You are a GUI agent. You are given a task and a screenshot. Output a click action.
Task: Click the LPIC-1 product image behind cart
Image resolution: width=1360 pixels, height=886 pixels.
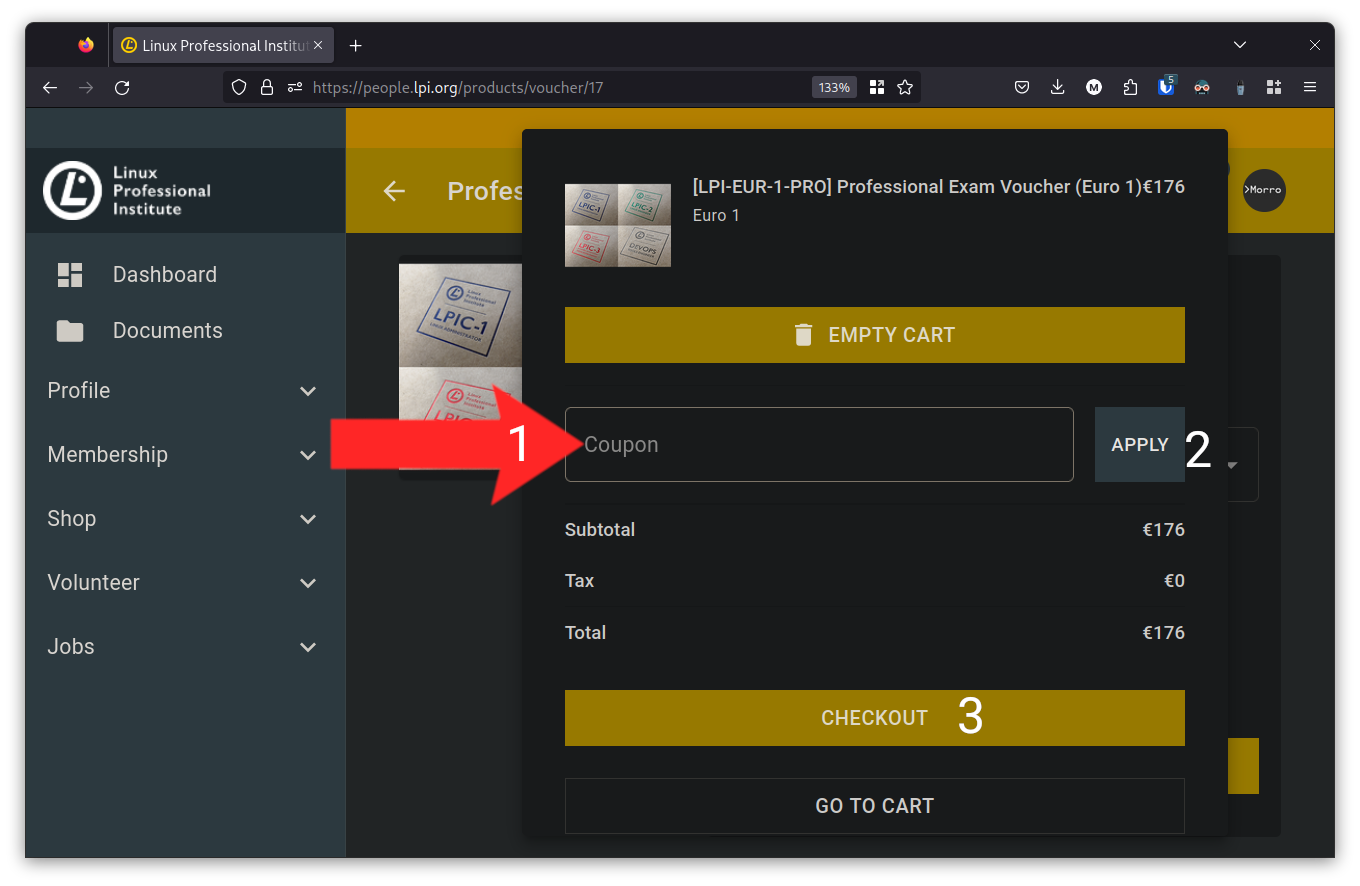coord(460,315)
